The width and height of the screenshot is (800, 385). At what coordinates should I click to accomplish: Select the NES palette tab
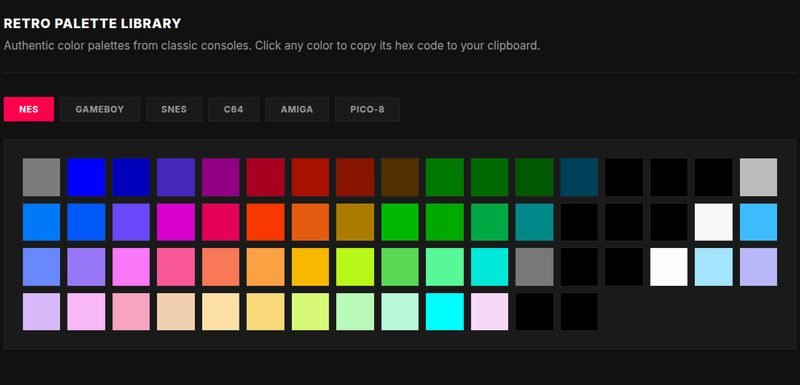[29, 109]
